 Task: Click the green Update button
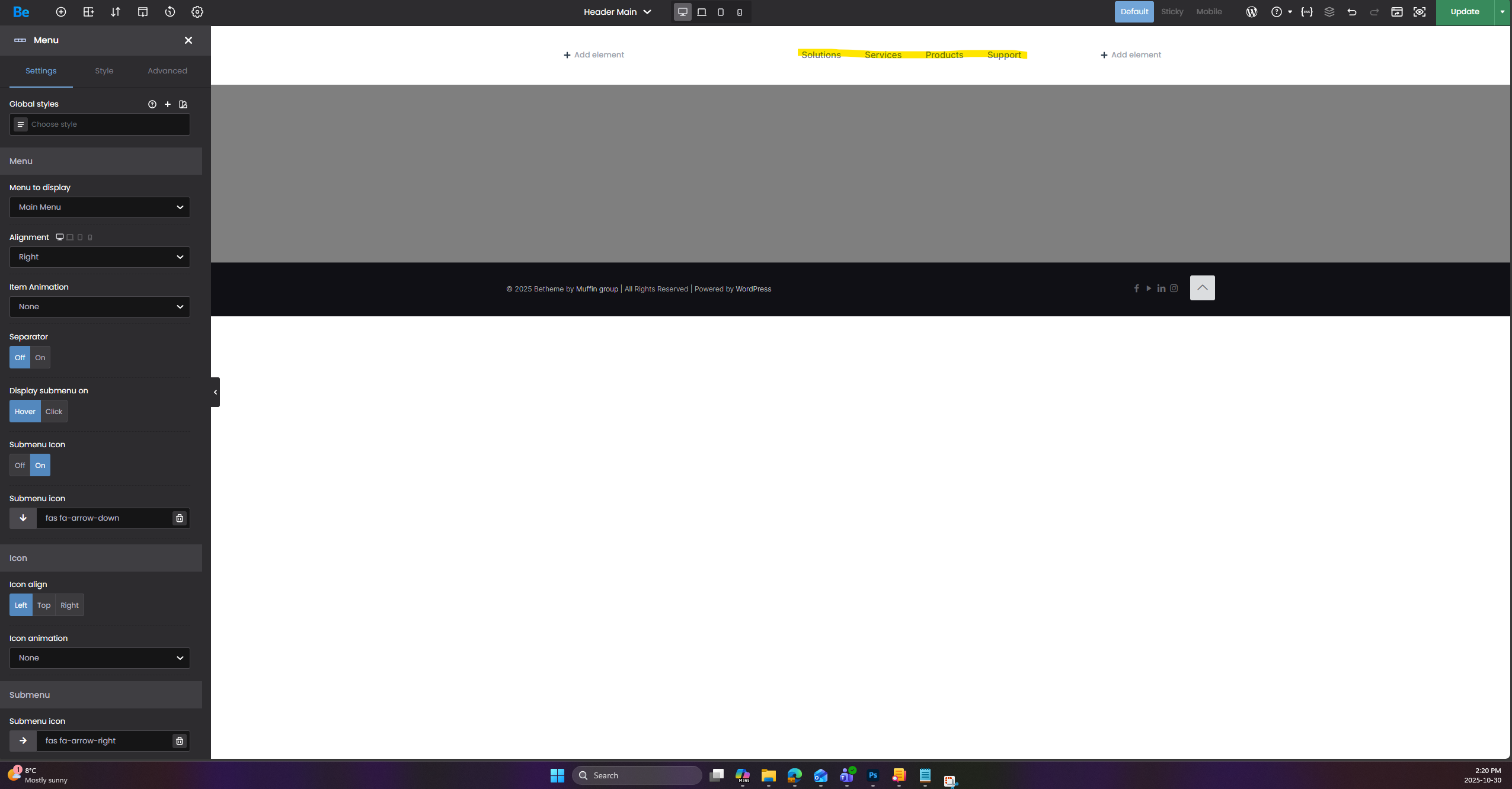(1464, 12)
